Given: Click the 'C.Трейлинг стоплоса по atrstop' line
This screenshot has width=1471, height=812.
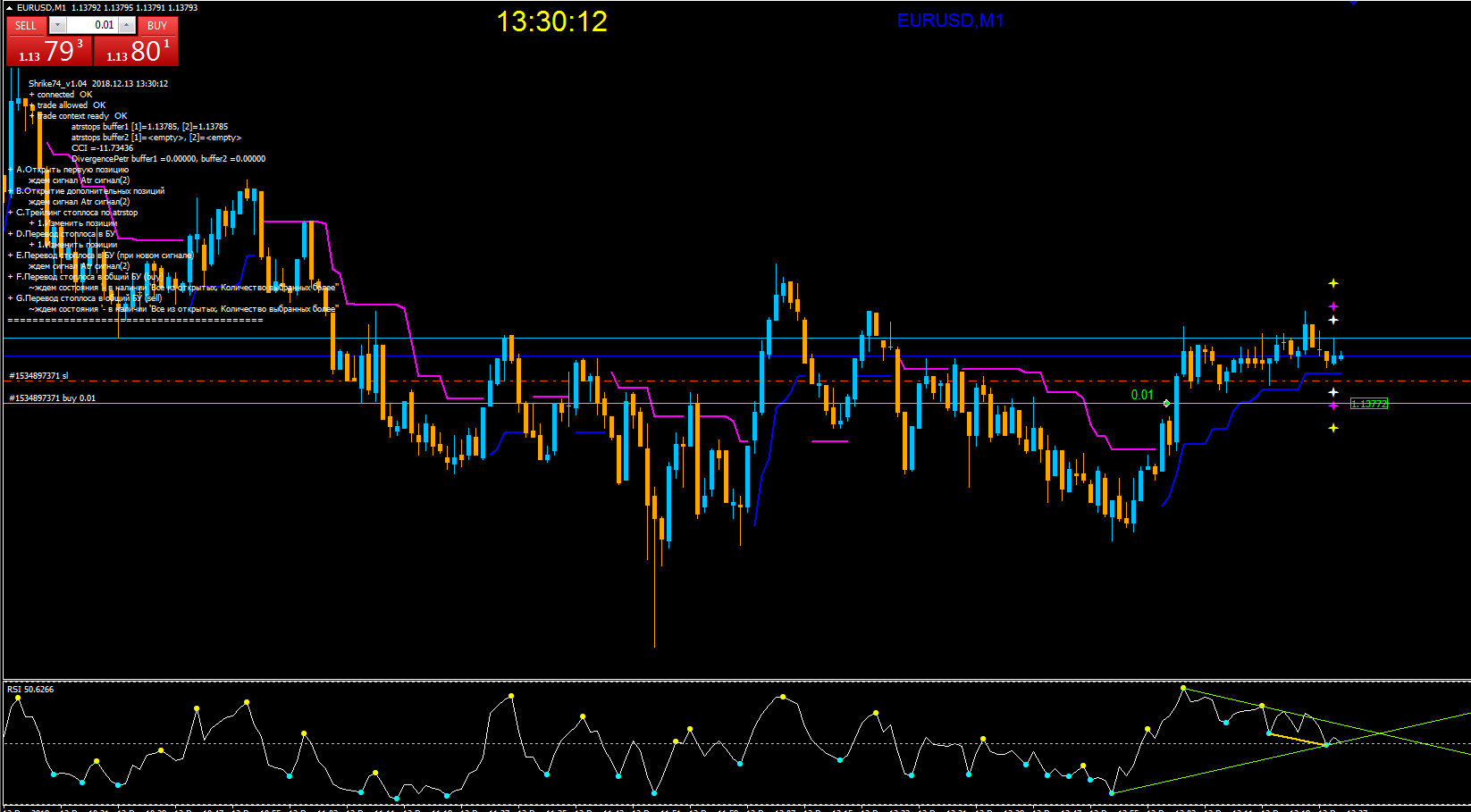Looking at the screenshot, I should 72,213.
